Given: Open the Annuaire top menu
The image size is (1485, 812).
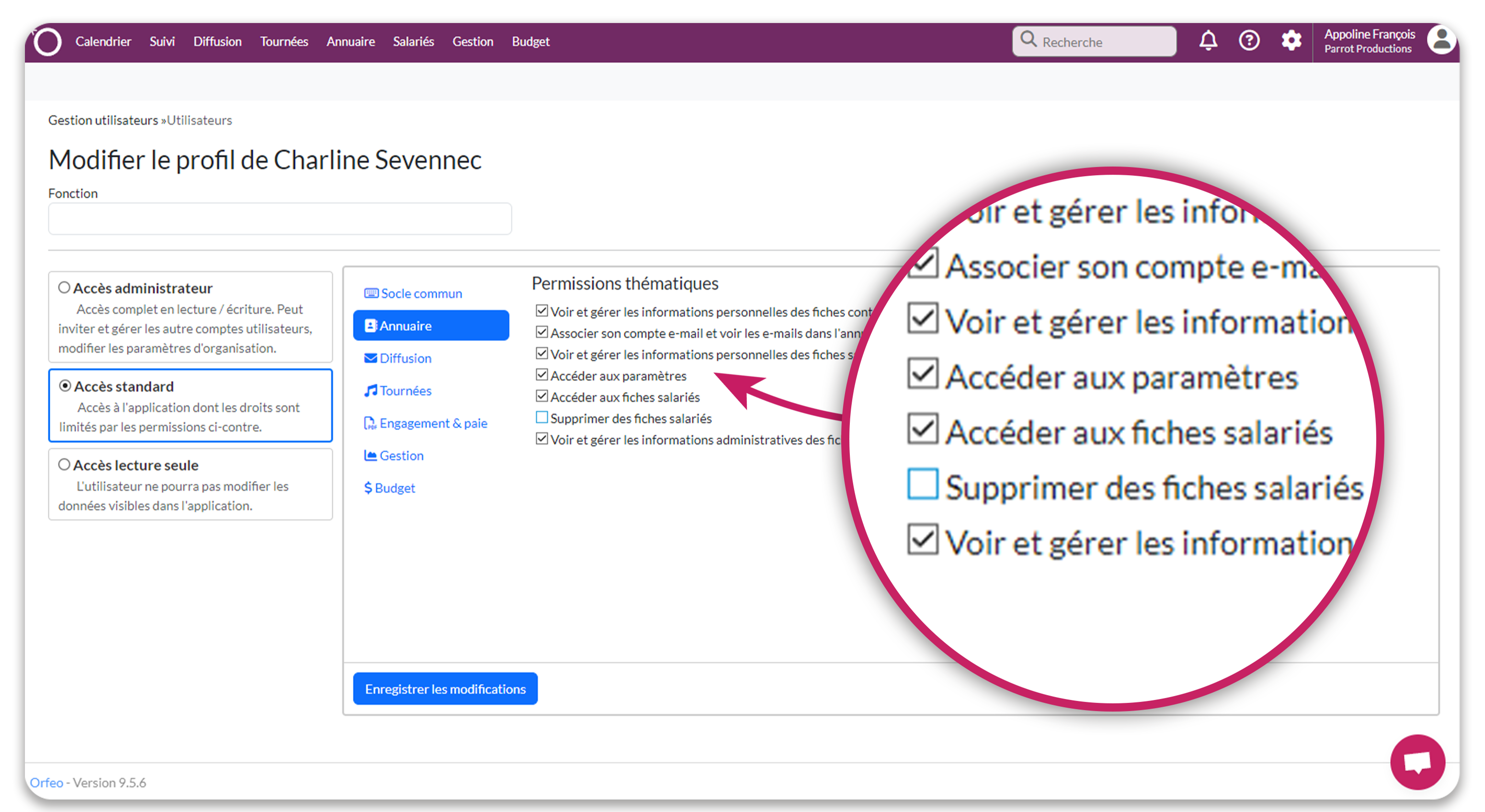Looking at the screenshot, I should click(351, 42).
